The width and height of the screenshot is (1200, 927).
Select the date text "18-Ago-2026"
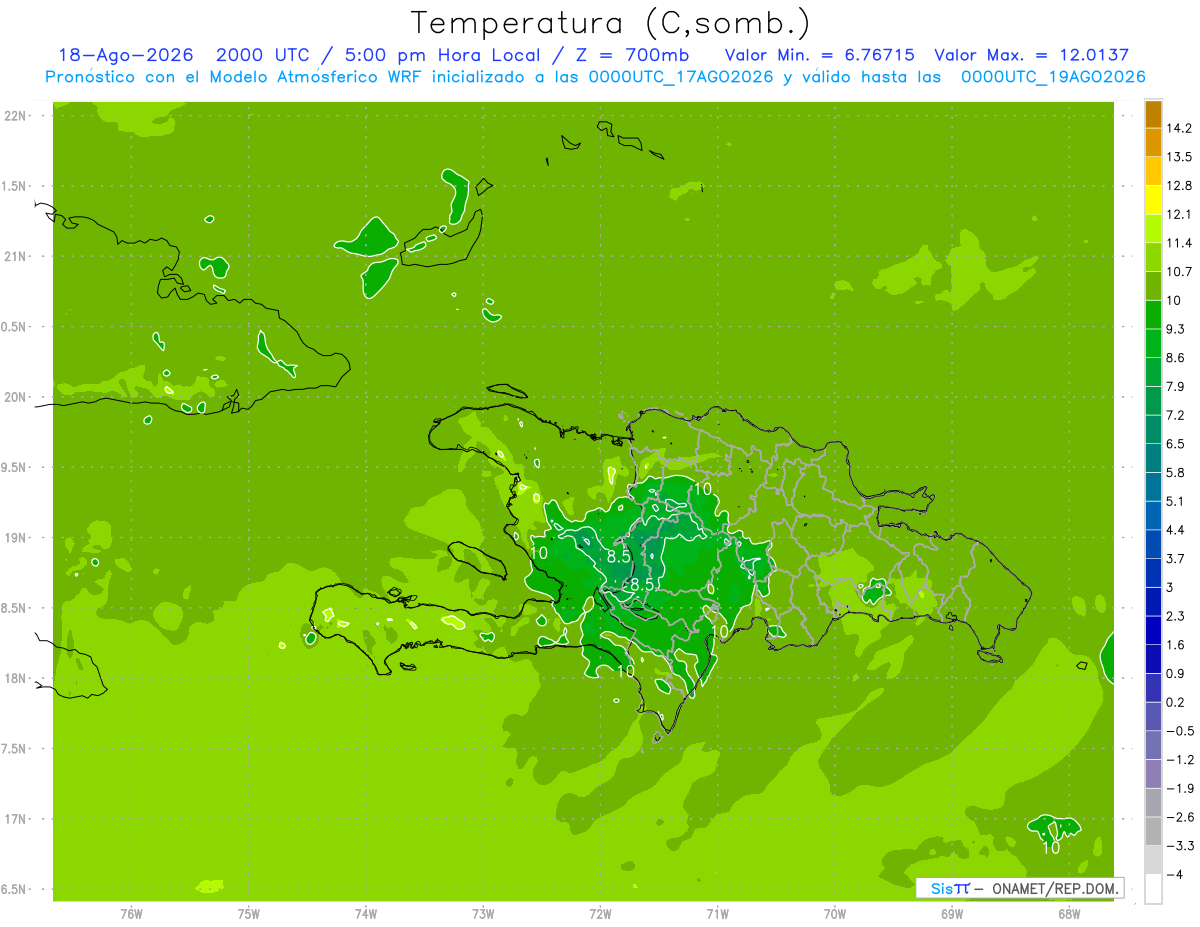click(125, 55)
